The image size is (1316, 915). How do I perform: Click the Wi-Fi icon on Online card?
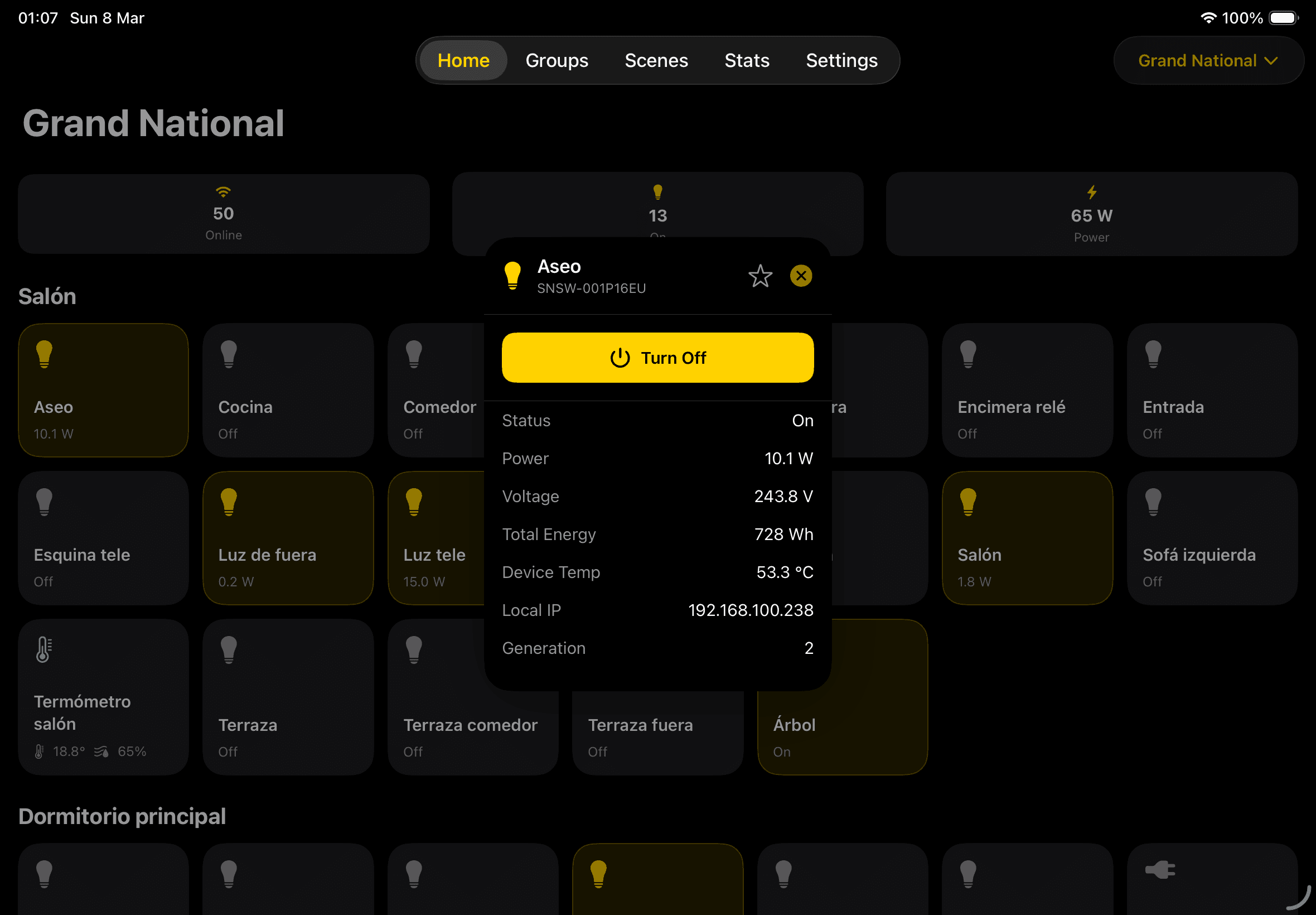point(223,191)
